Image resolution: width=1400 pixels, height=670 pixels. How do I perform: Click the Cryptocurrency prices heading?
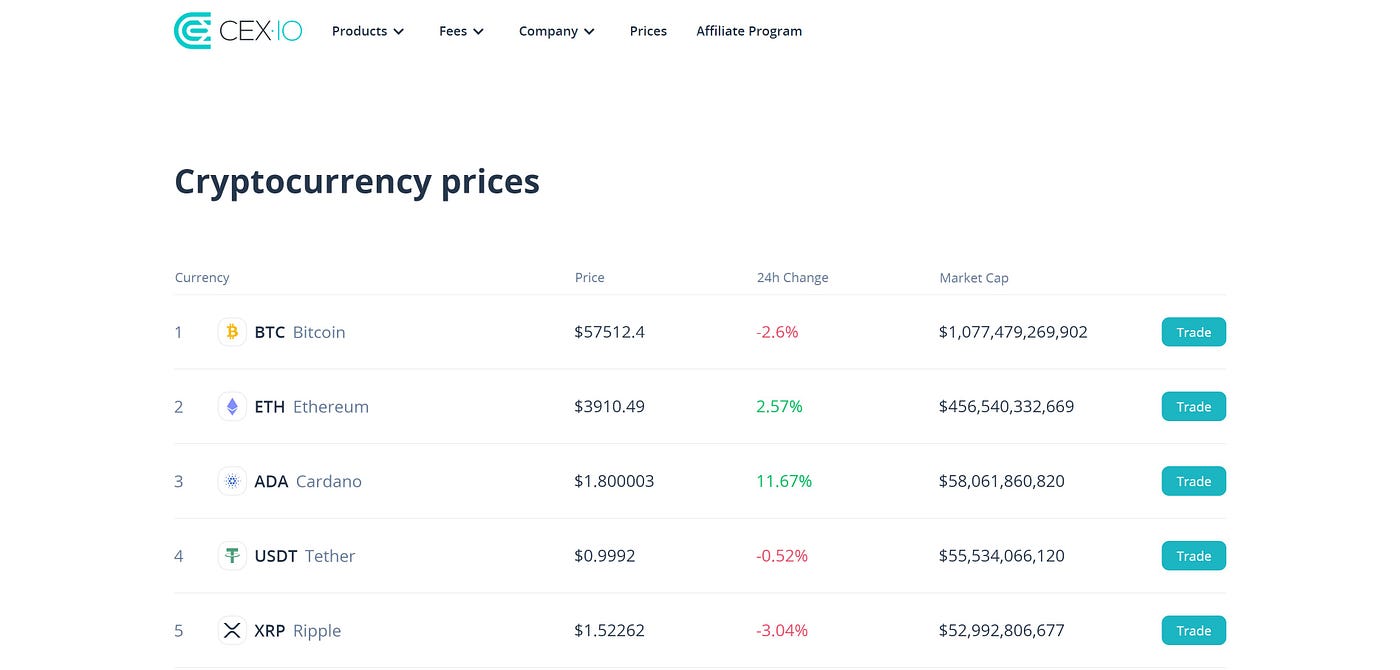click(357, 182)
